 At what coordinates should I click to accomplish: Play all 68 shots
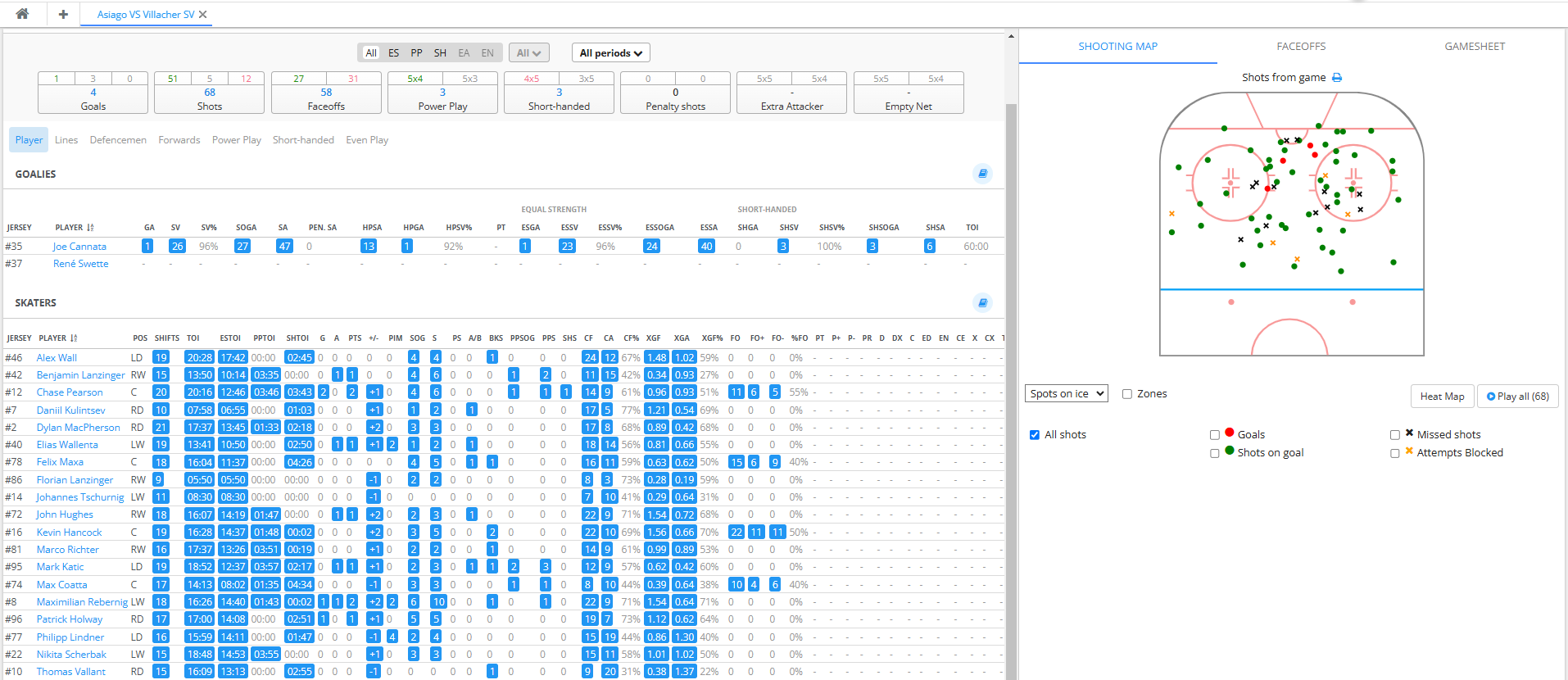click(x=1518, y=397)
